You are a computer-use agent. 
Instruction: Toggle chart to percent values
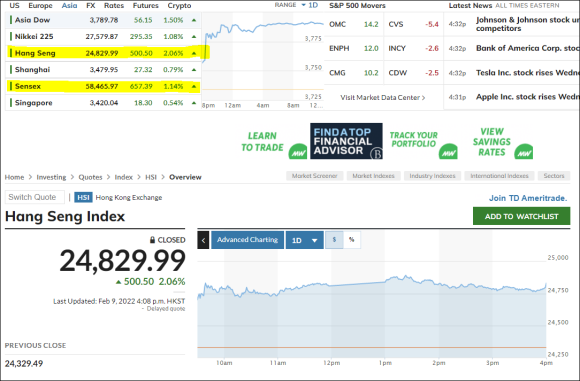pos(352,240)
